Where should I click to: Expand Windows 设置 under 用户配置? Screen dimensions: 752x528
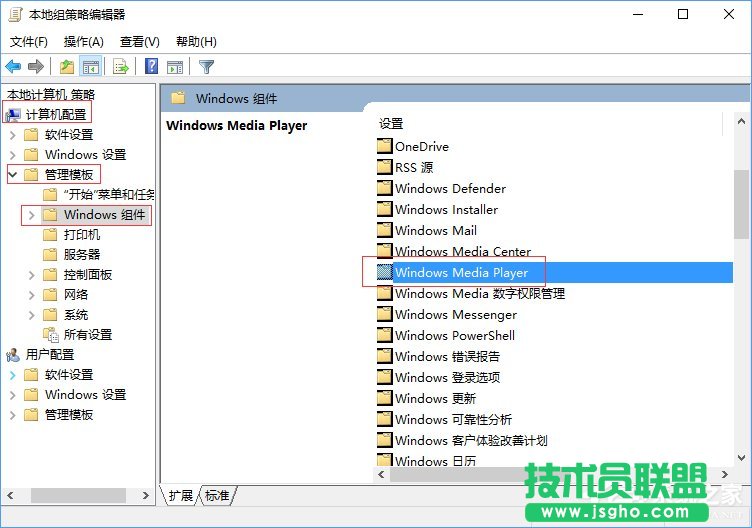coord(13,395)
